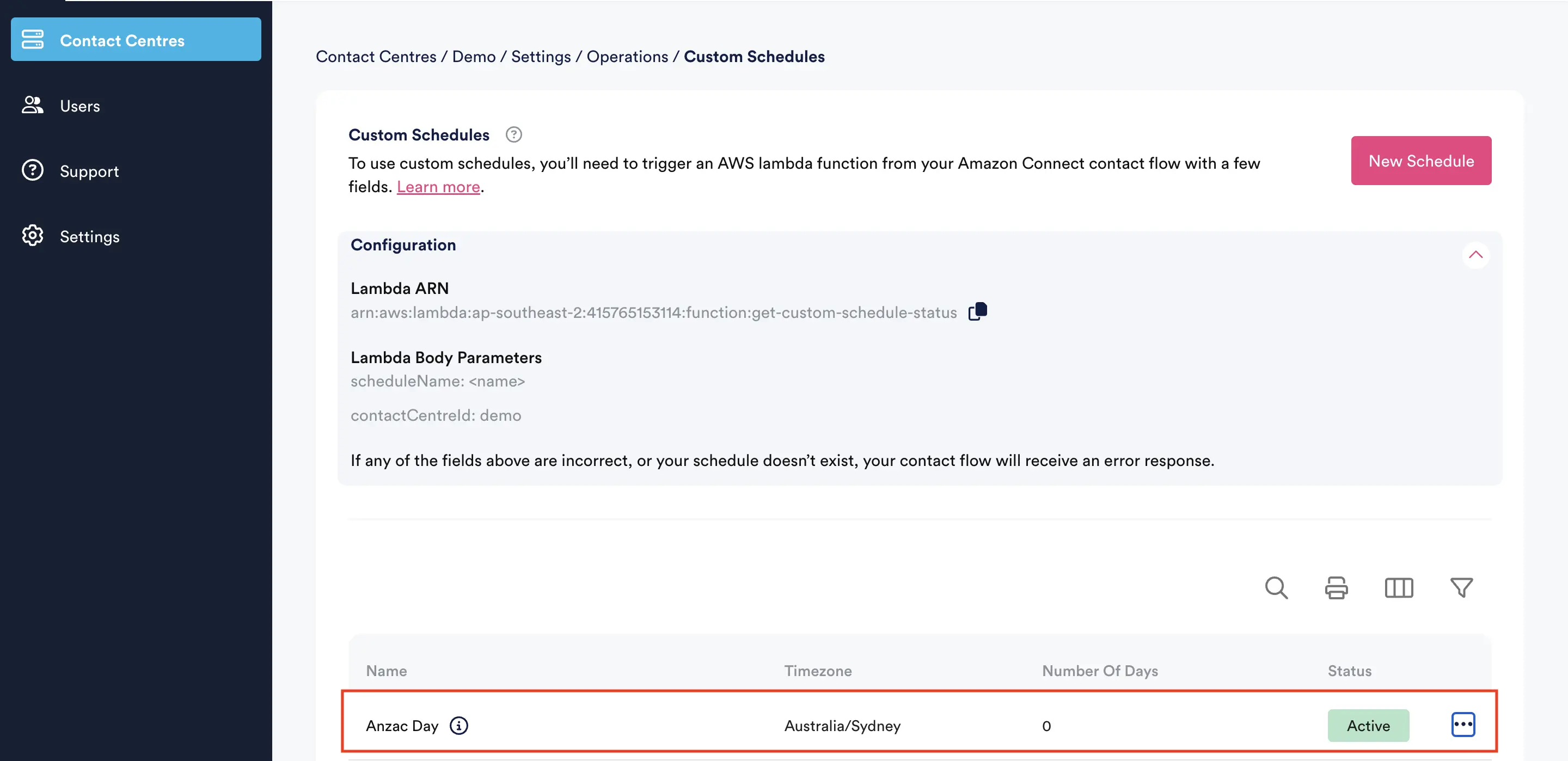Viewport: 1568px width, 761px height.
Task: Navigate to Operations breadcrumb
Action: 627,57
